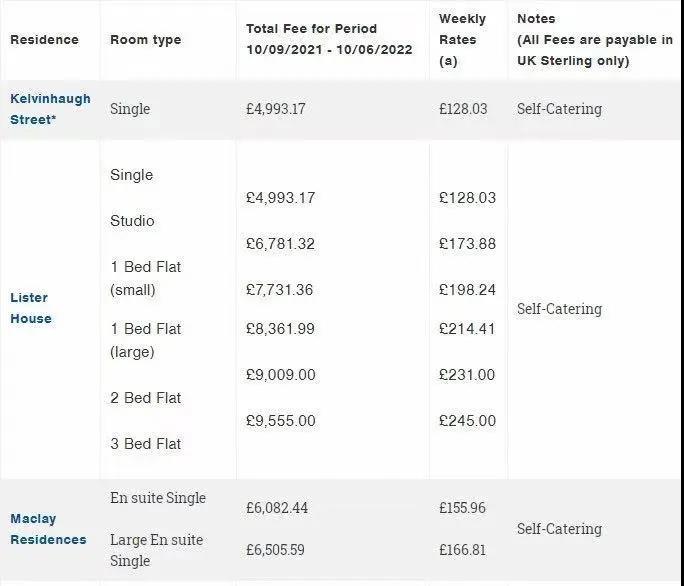684x586 pixels.
Task: Click the 1 Bed Flat (small) entry
Action: click(145, 278)
